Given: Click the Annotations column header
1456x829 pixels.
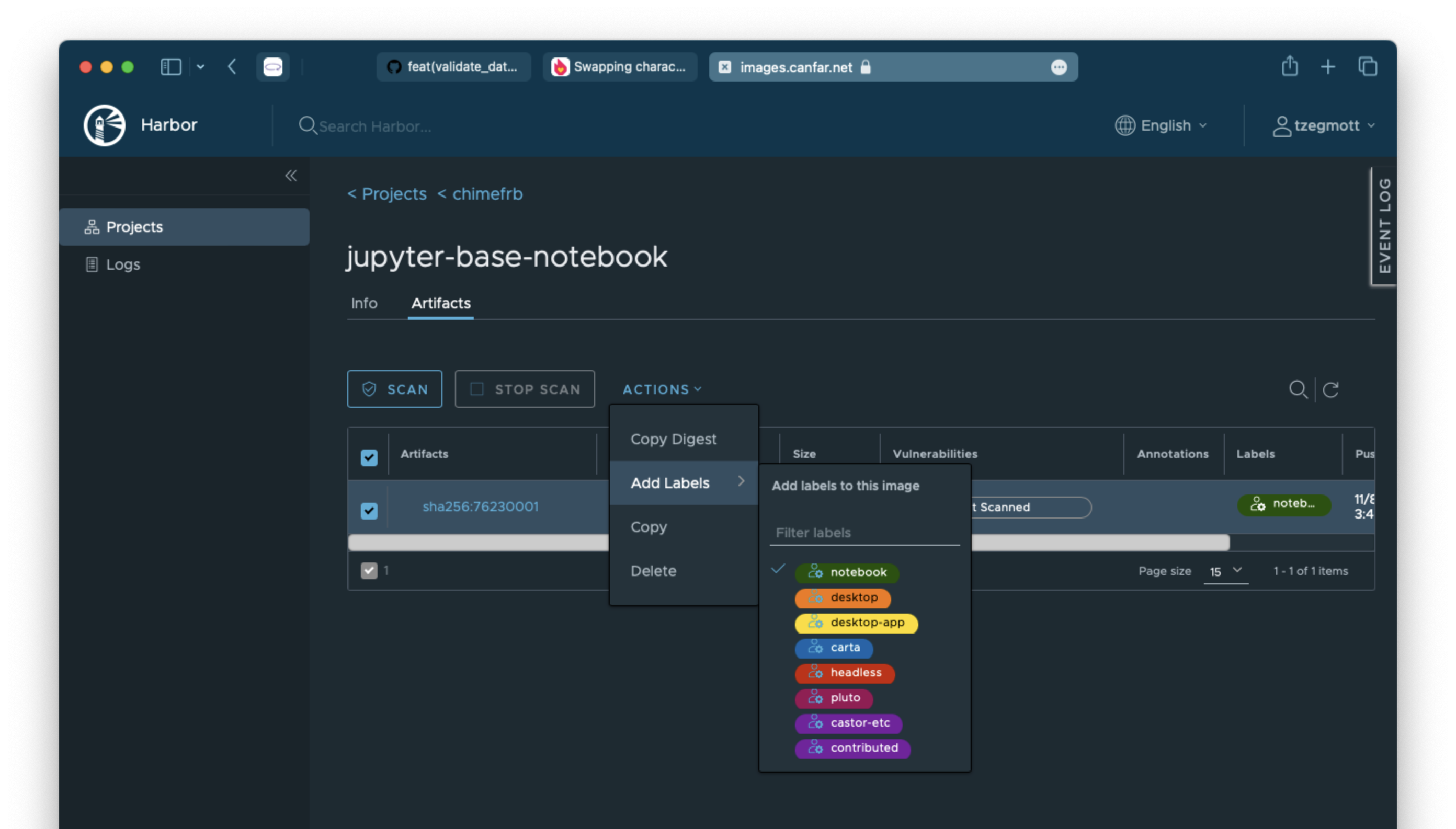Looking at the screenshot, I should point(1173,454).
